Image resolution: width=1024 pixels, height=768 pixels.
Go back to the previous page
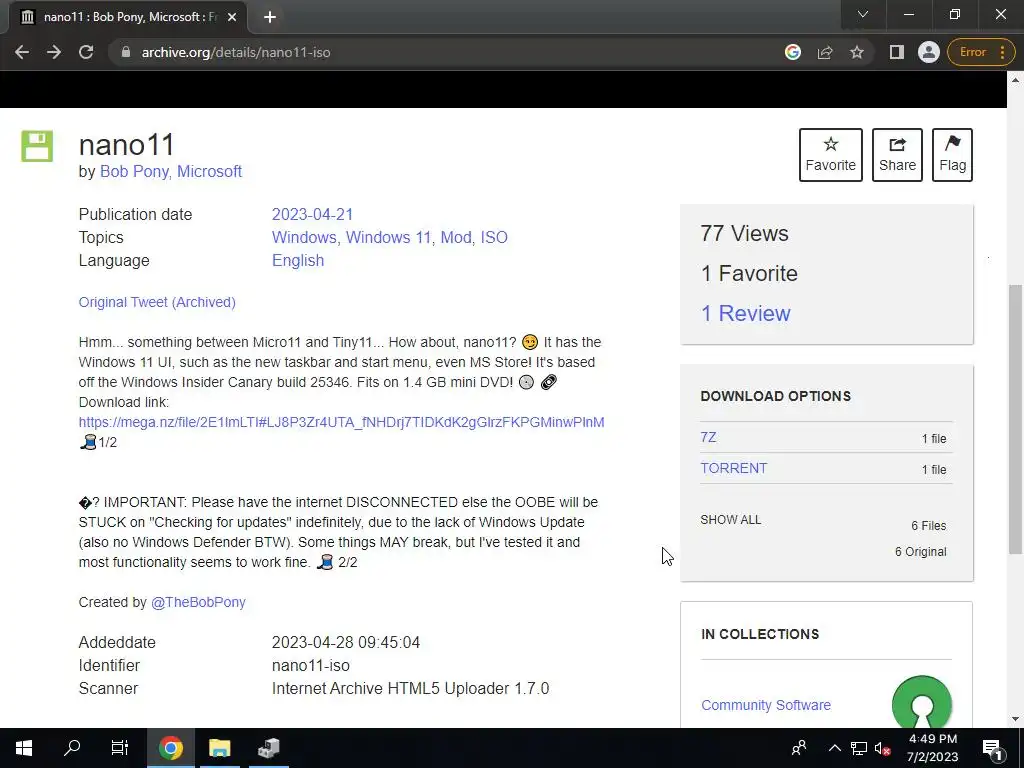[x=22, y=52]
